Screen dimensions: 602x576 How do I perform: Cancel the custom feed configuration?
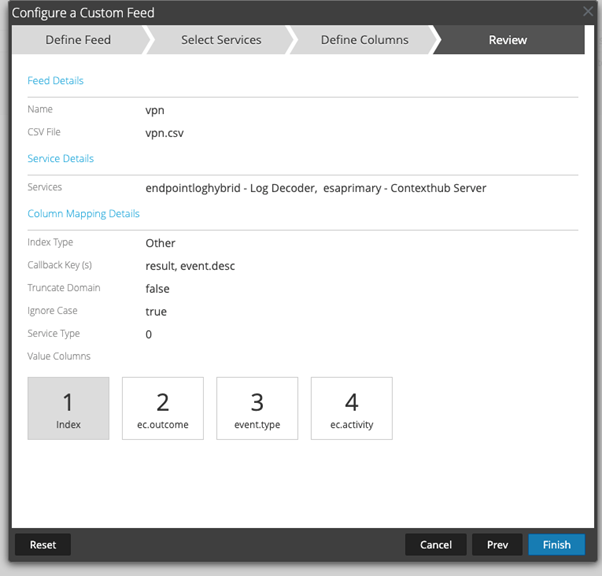click(x=436, y=545)
